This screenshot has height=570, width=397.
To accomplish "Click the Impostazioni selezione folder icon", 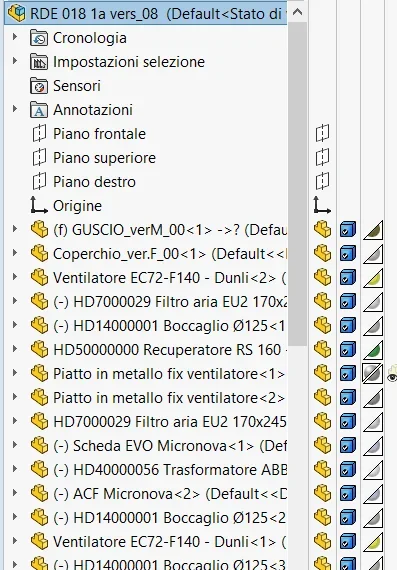I will pyautogui.click(x=39, y=62).
